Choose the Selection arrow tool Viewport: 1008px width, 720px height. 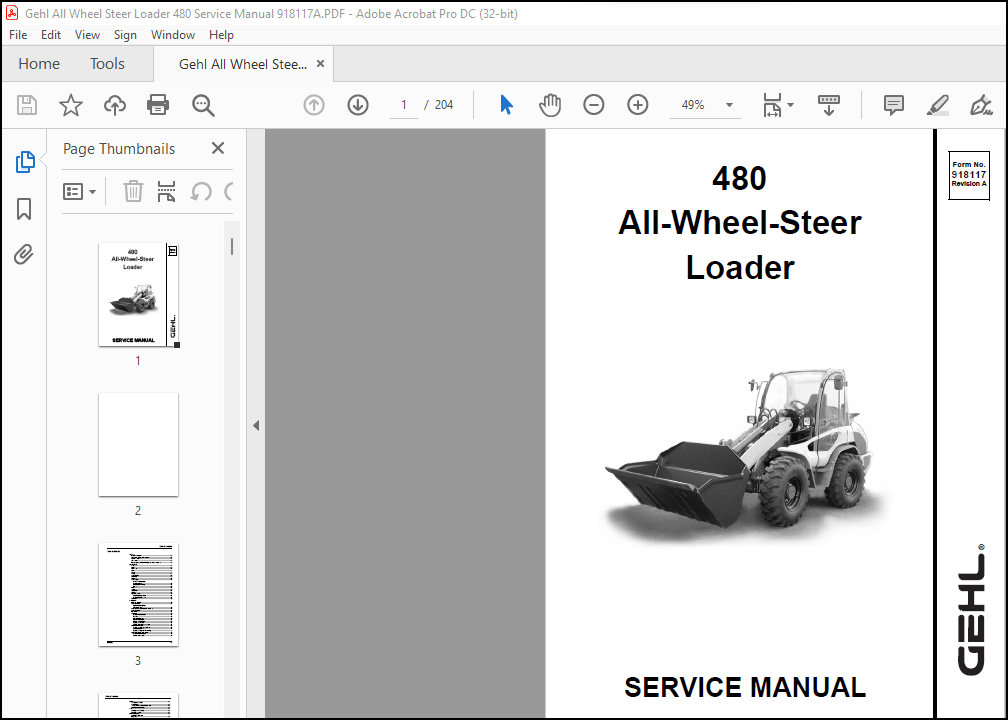coord(507,105)
